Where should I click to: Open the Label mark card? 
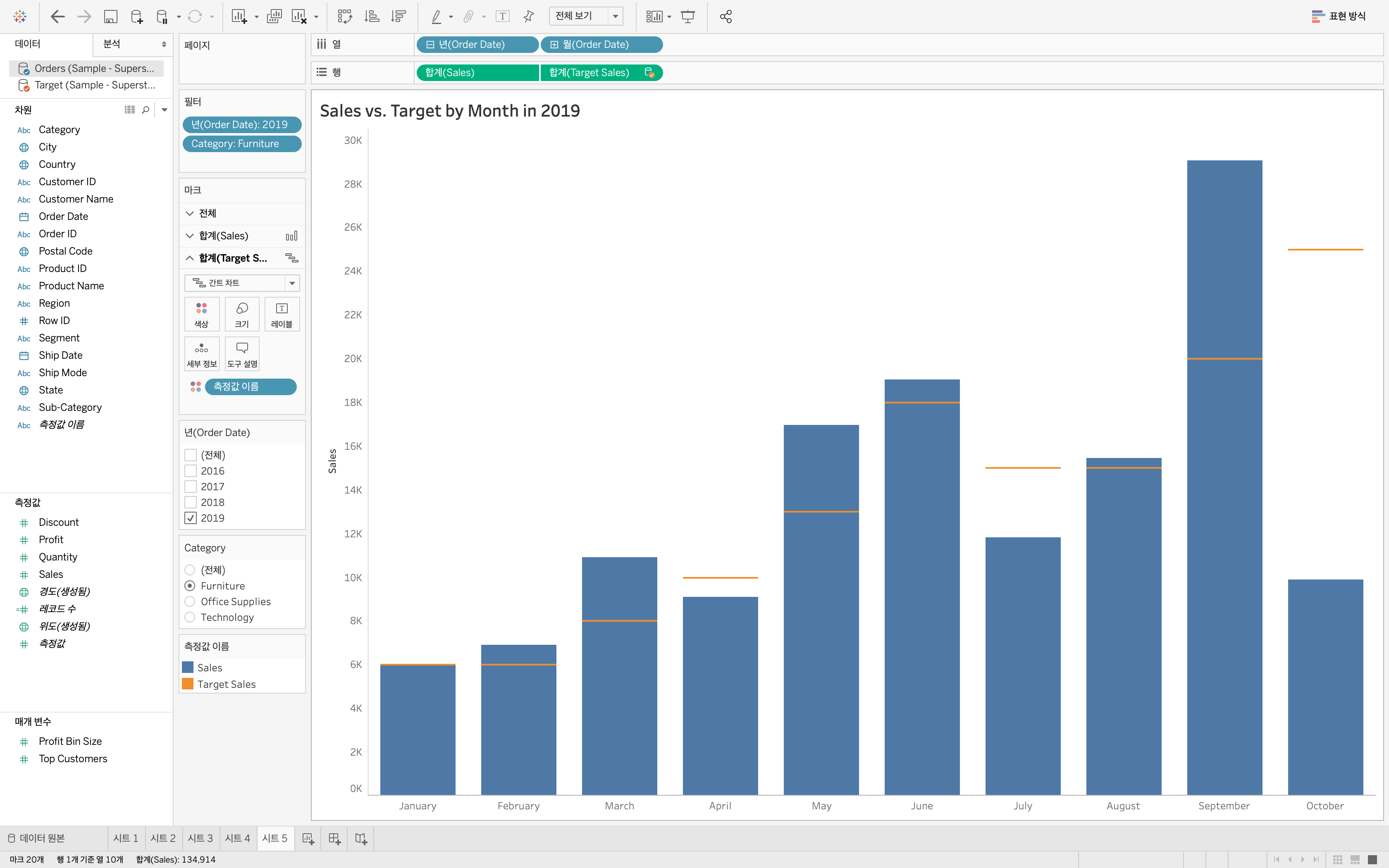281,314
